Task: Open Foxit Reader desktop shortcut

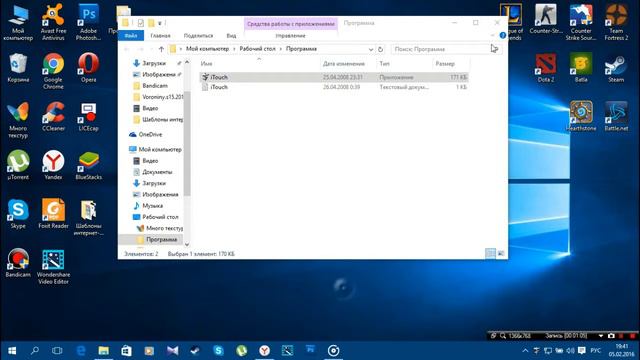Action: pos(53,213)
